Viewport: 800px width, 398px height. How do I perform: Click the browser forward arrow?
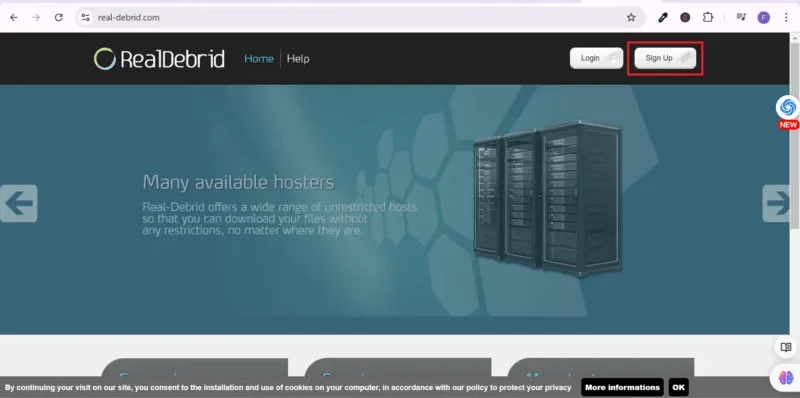coord(36,17)
